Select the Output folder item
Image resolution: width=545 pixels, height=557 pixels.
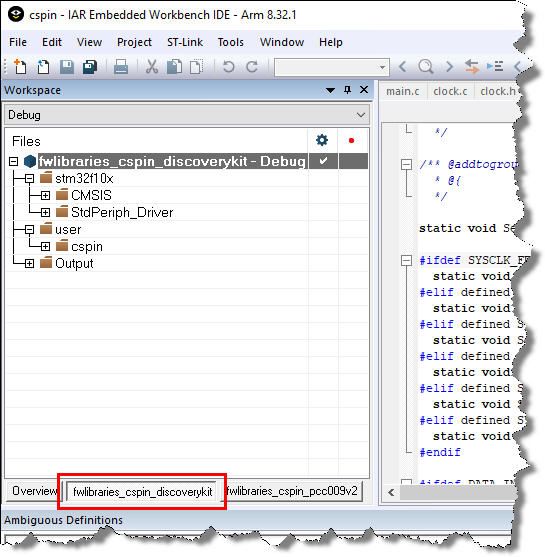point(74,264)
